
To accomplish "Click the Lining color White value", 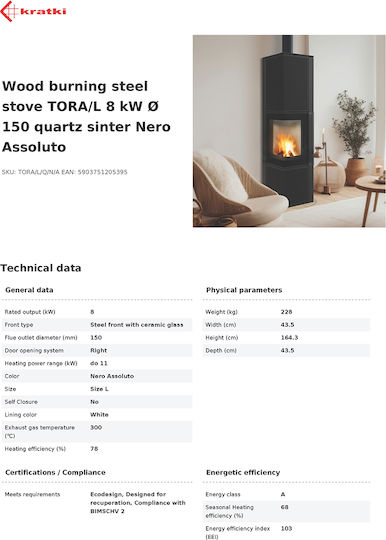I will click(99, 415).
